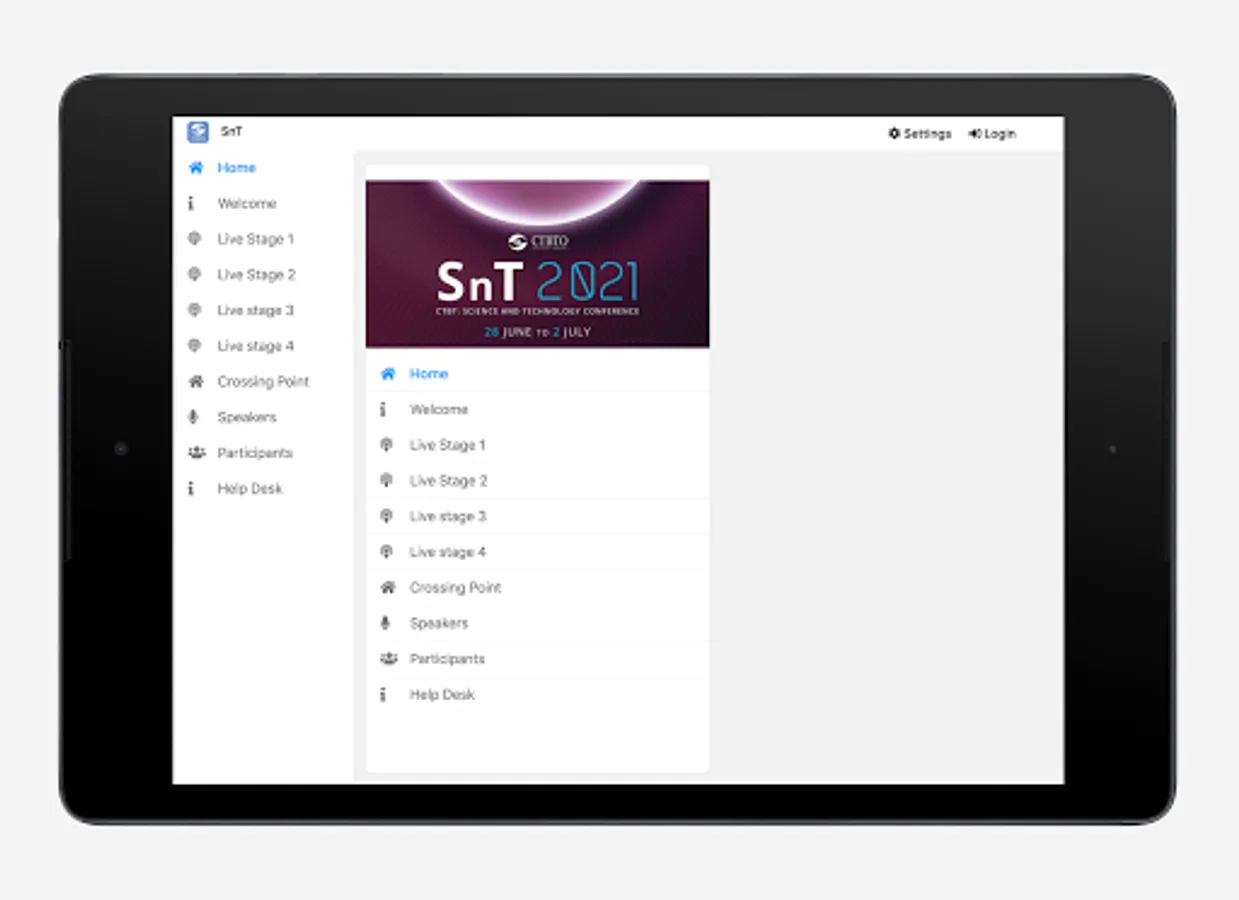The width and height of the screenshot is (1239, 900).
Task: Click the sidebar Live Stage 1 broadcast icon
Action: [195, 239]
